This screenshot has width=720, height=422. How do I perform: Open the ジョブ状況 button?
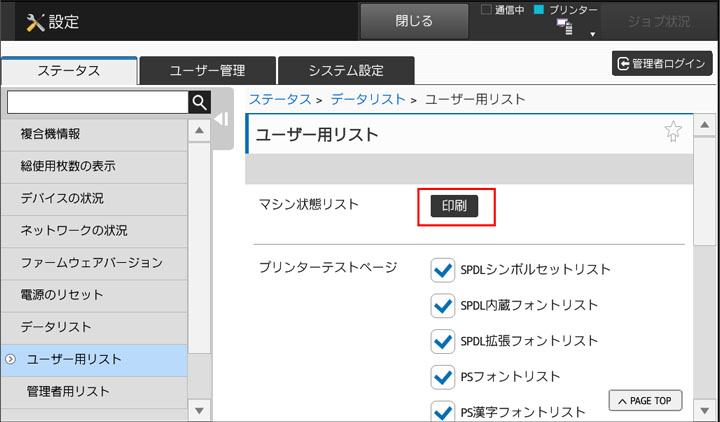(x=659, y=22)
